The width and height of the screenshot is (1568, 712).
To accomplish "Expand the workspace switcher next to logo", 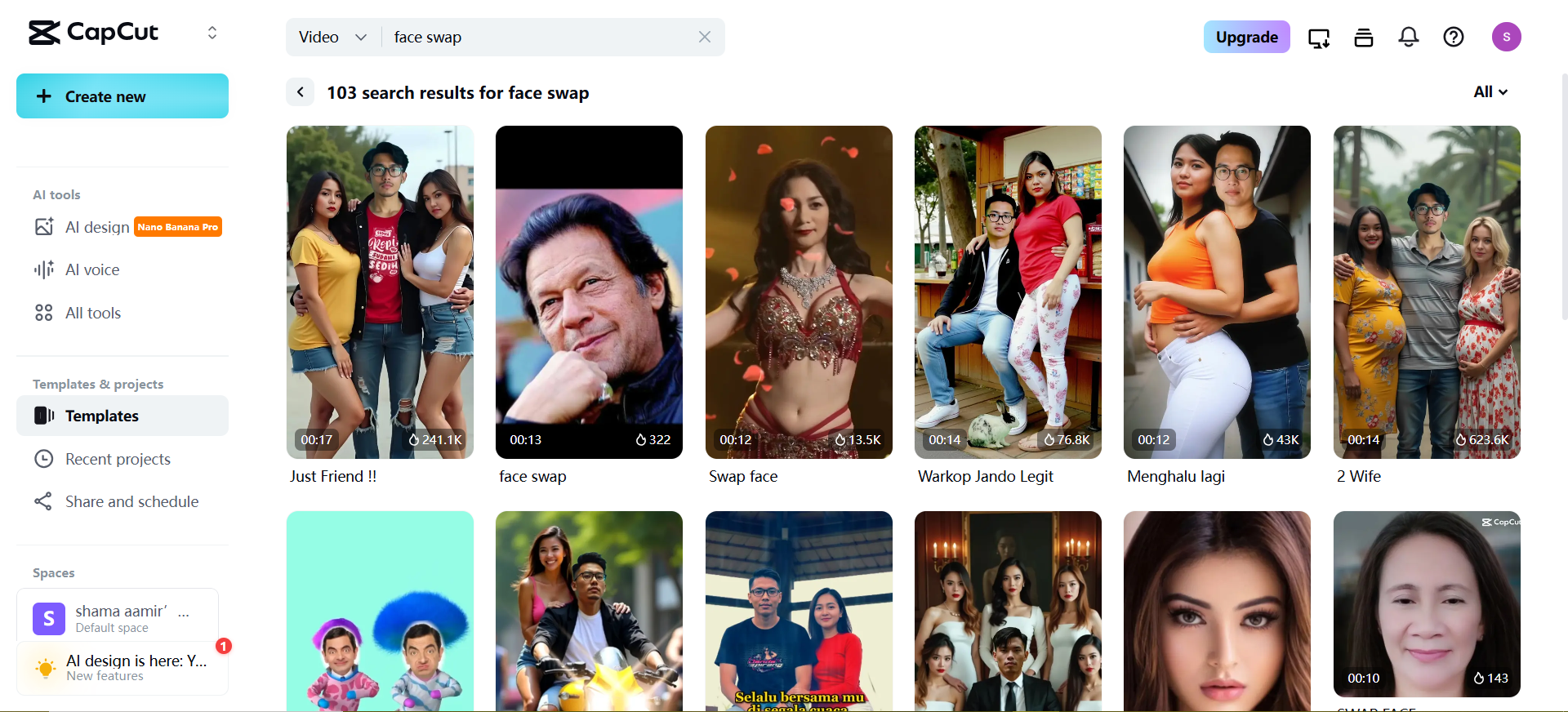I will [x=212, y=33].
